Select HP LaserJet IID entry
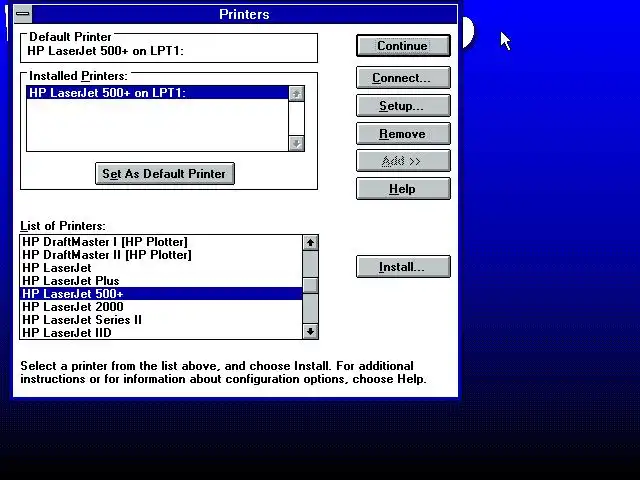Screen dimensions: 640x480 click(x=161, y=333)
